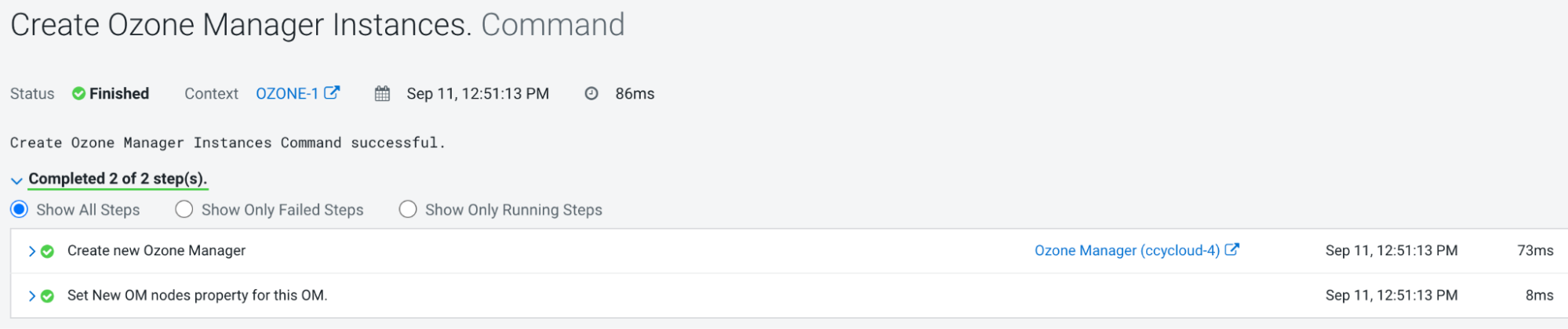Click the green Finished status check icon

click(78, 94)
